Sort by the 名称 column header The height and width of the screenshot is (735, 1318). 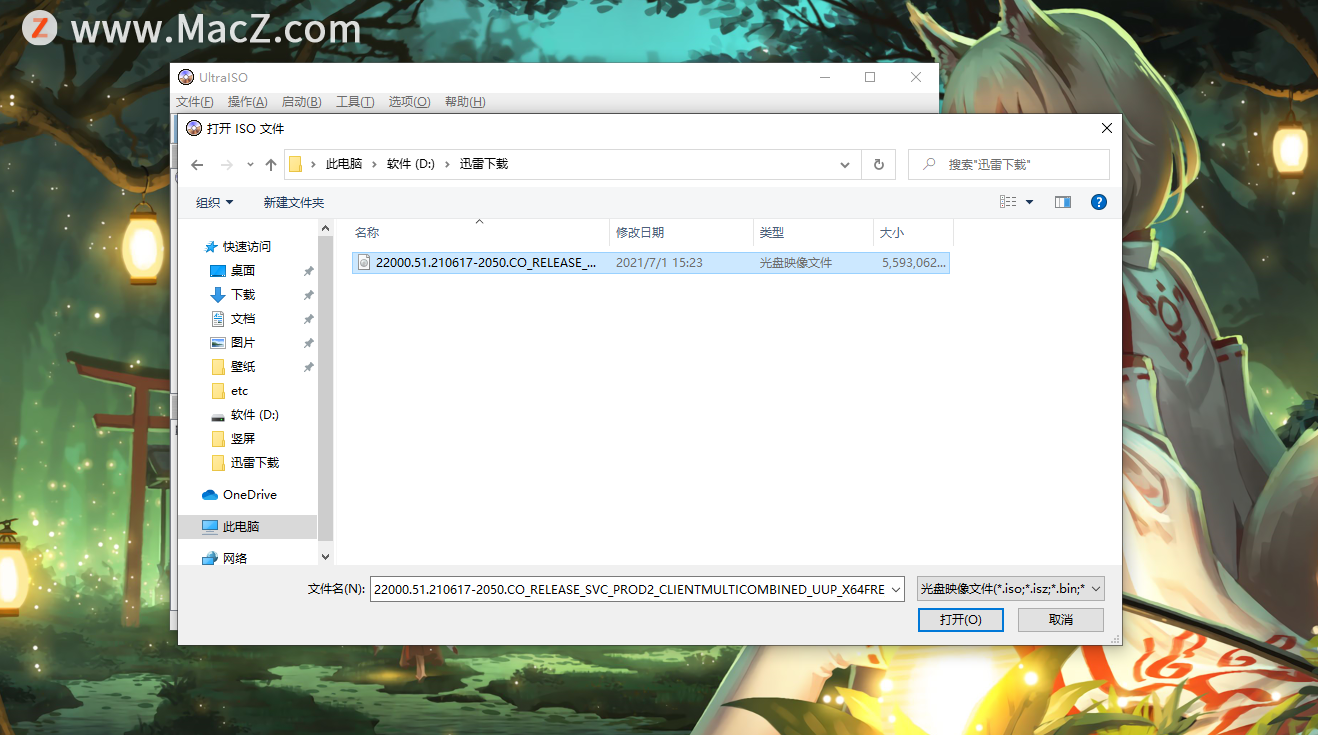pos(479,232)
